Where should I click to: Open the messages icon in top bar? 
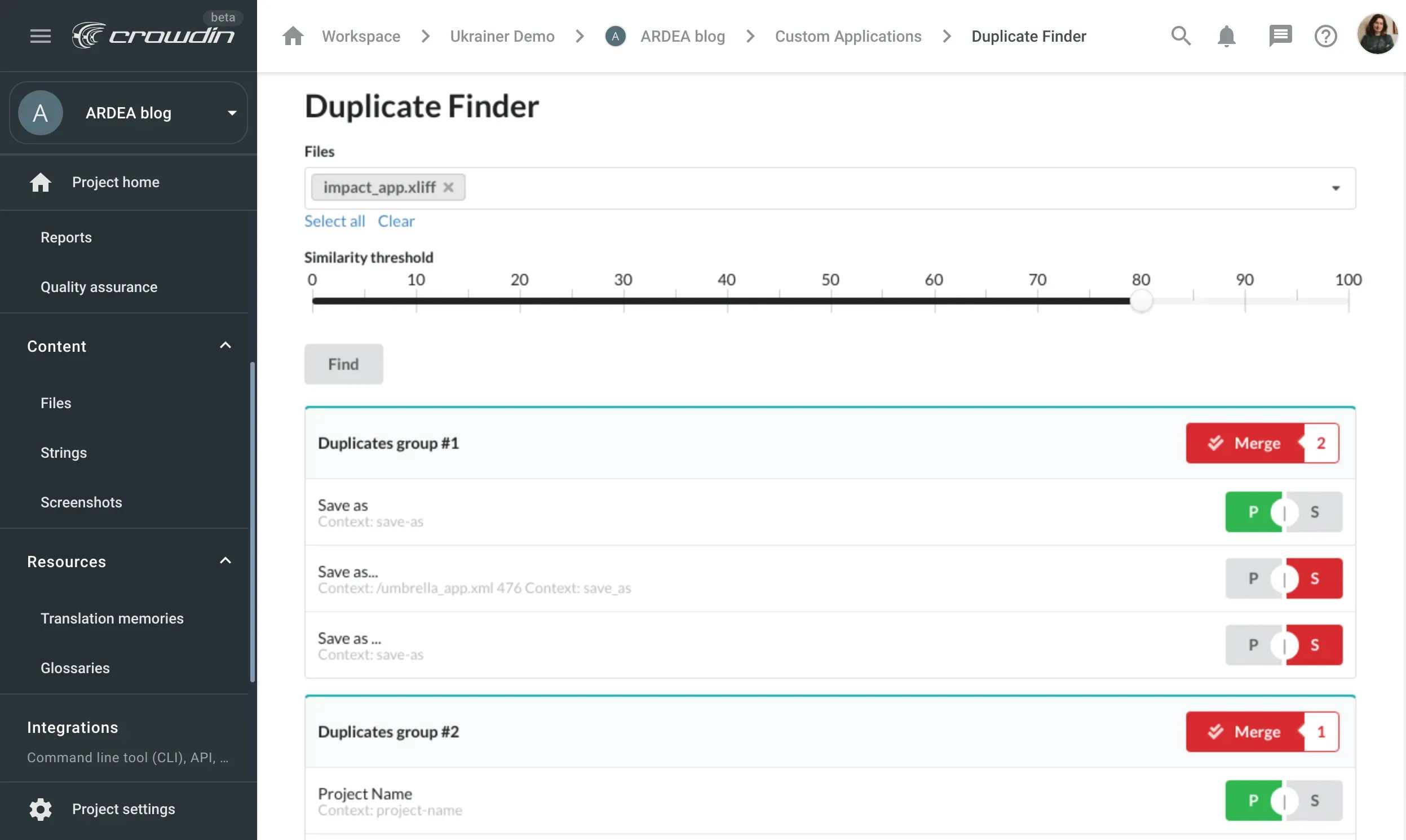(1280, 36)
